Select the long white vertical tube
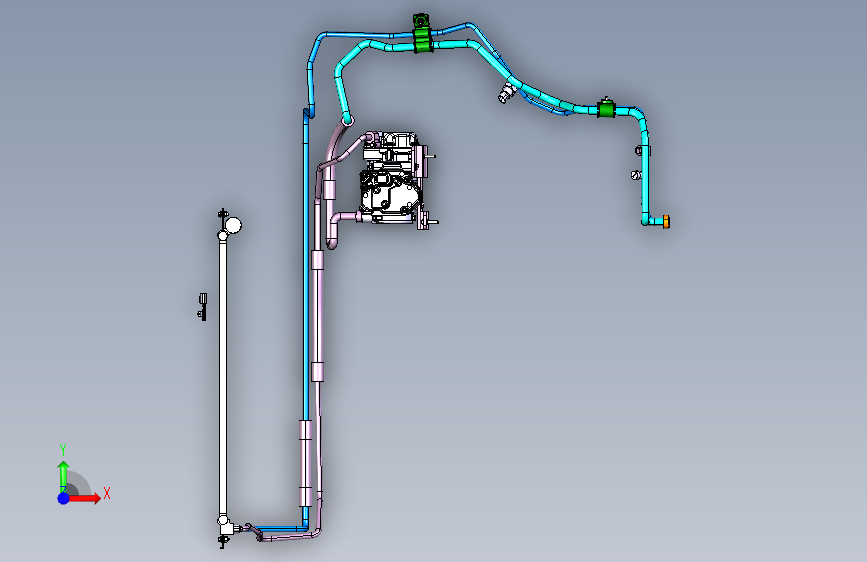Screen dimensions: 867x562 tap(223, 377)
